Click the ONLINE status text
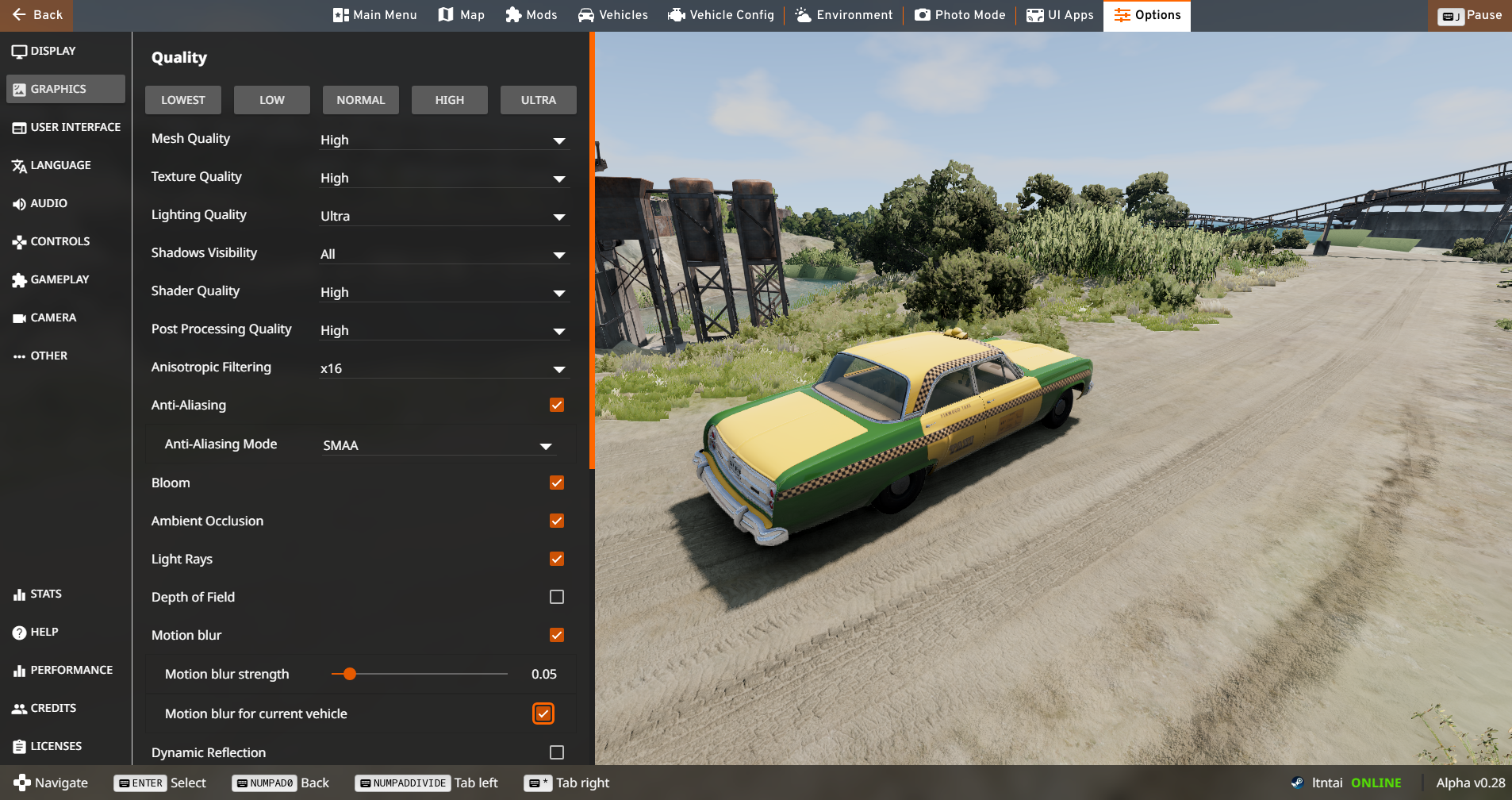This screenshot has height=800, width=1512. pos(1376,783)
